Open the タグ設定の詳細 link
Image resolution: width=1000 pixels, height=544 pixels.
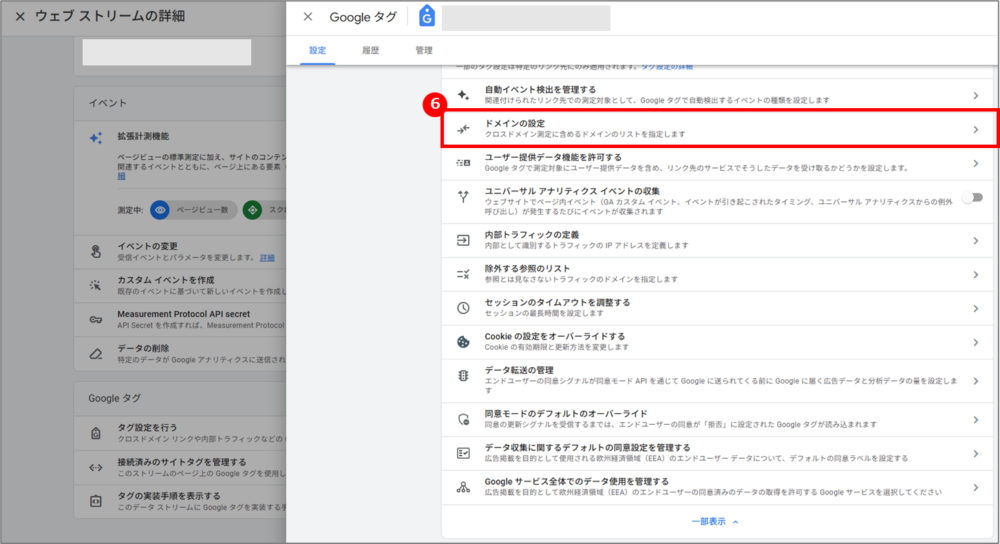[x=667, y=66]
